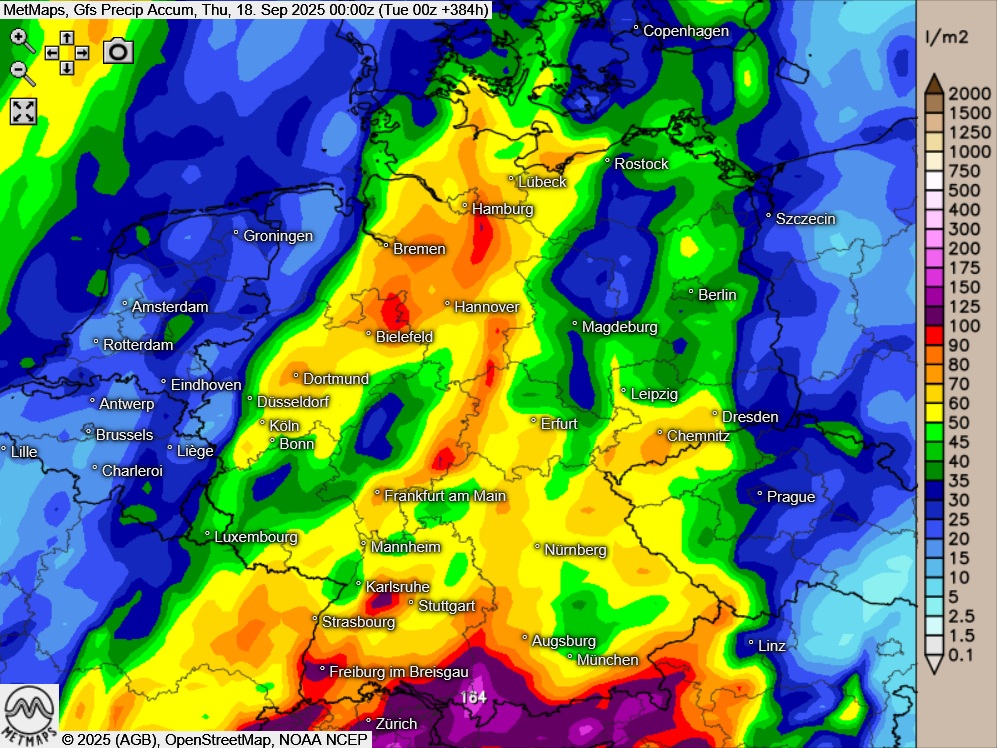
Task: Pick the red 100 legend color
Action: pos(933,326)
